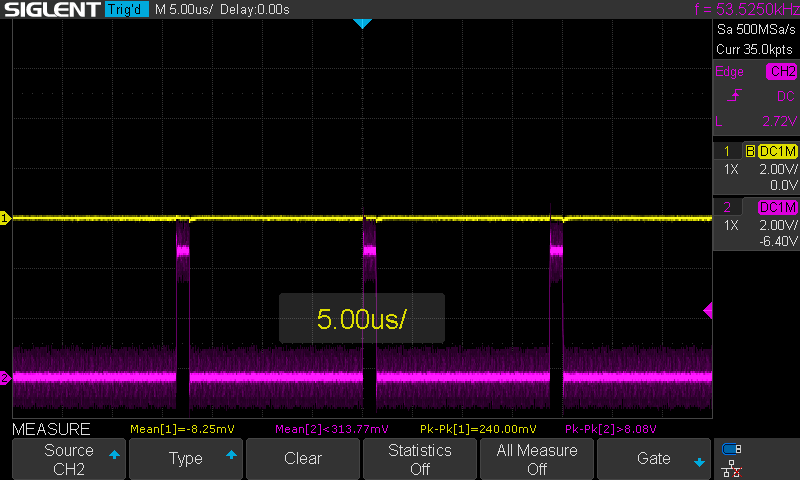The width and height of the screenshot is (800, 480).
Task: Click the Mean[2]<313.77mV measurement
Action: 332,429
